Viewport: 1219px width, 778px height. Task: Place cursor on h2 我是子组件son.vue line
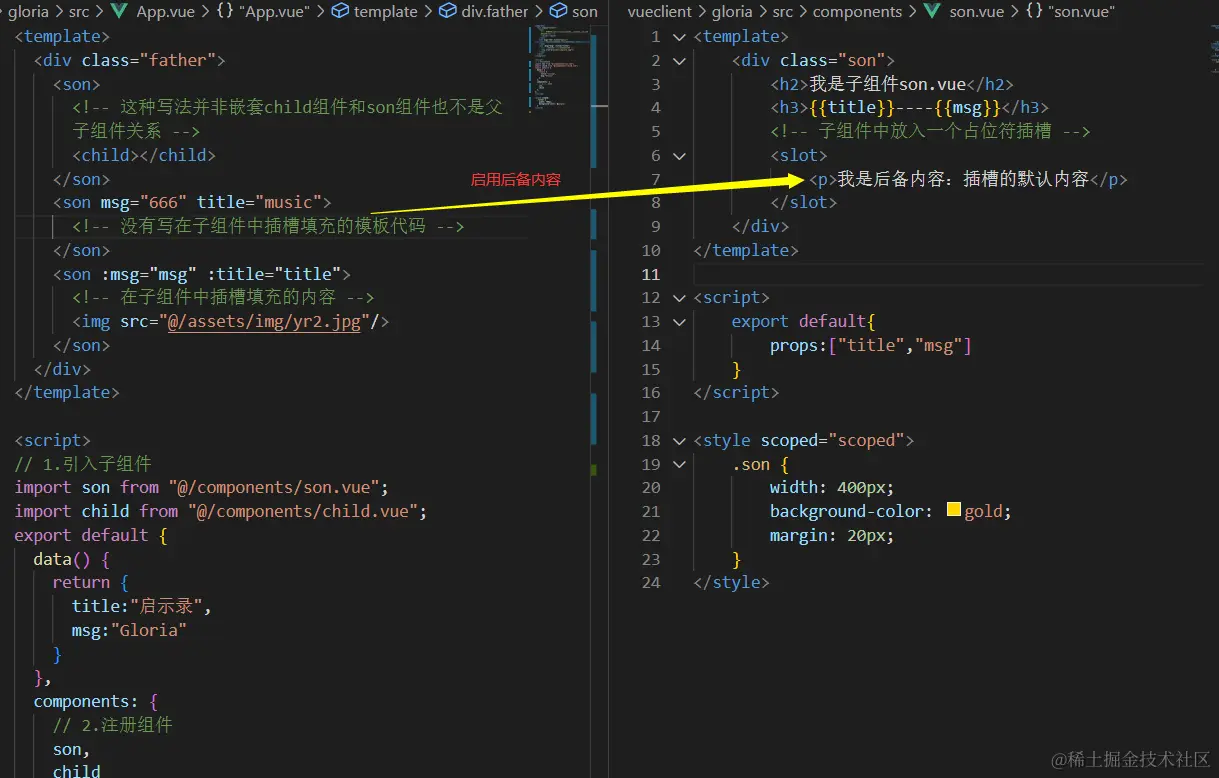[x=892, y=84]
